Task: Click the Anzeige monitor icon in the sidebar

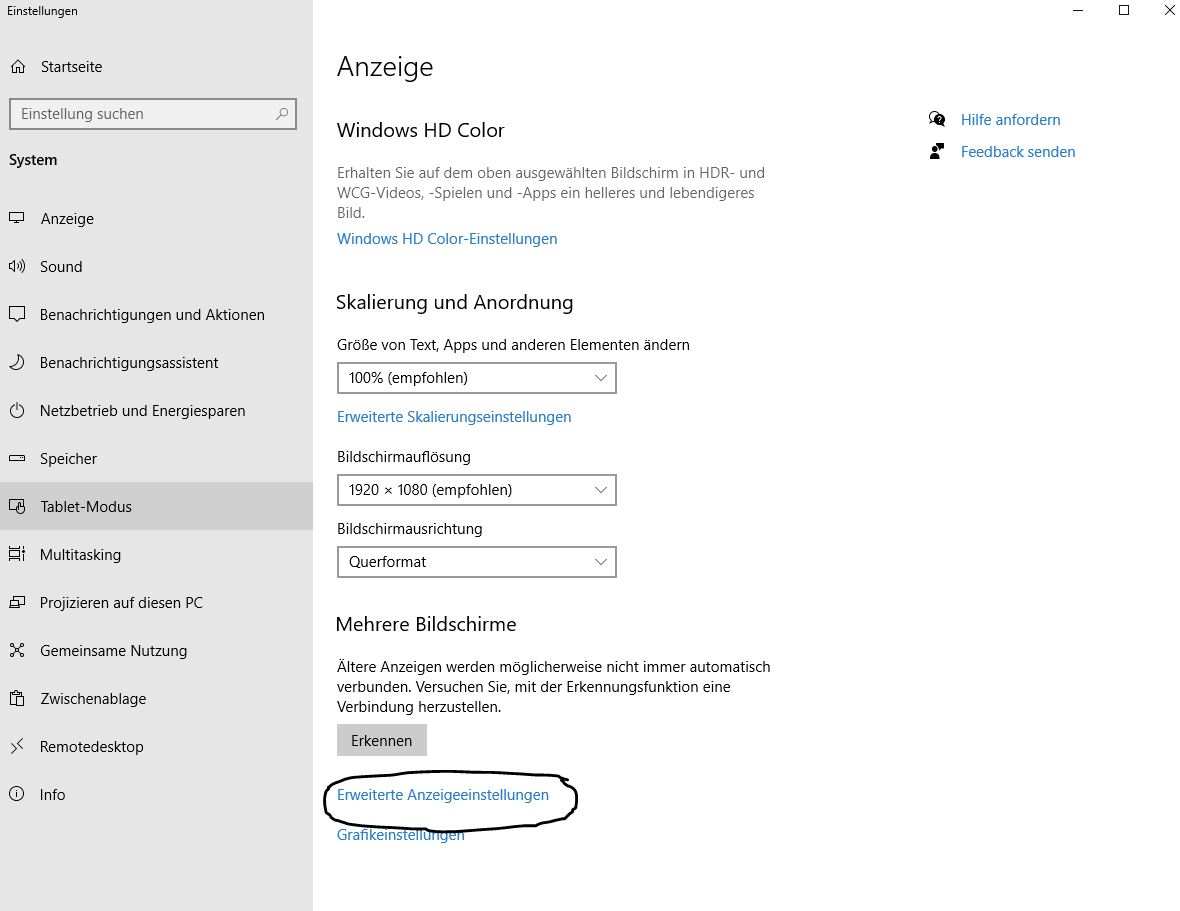Action: [x=17, y=218]
